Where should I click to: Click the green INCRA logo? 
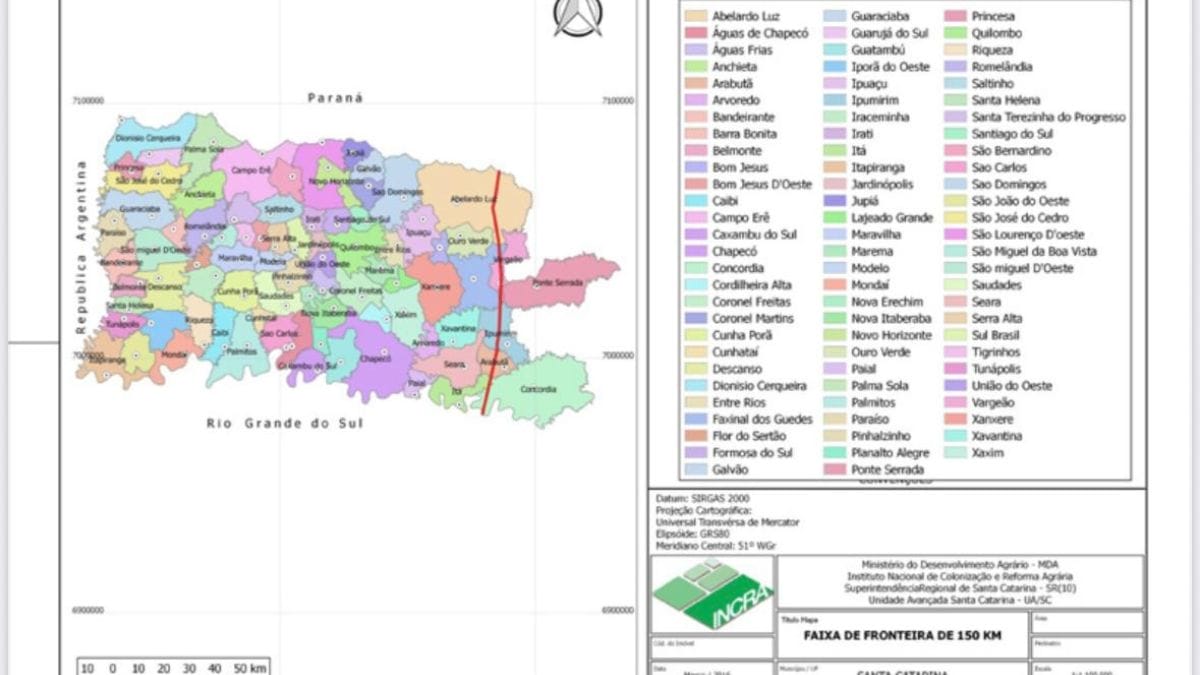(x=711, y=594)
